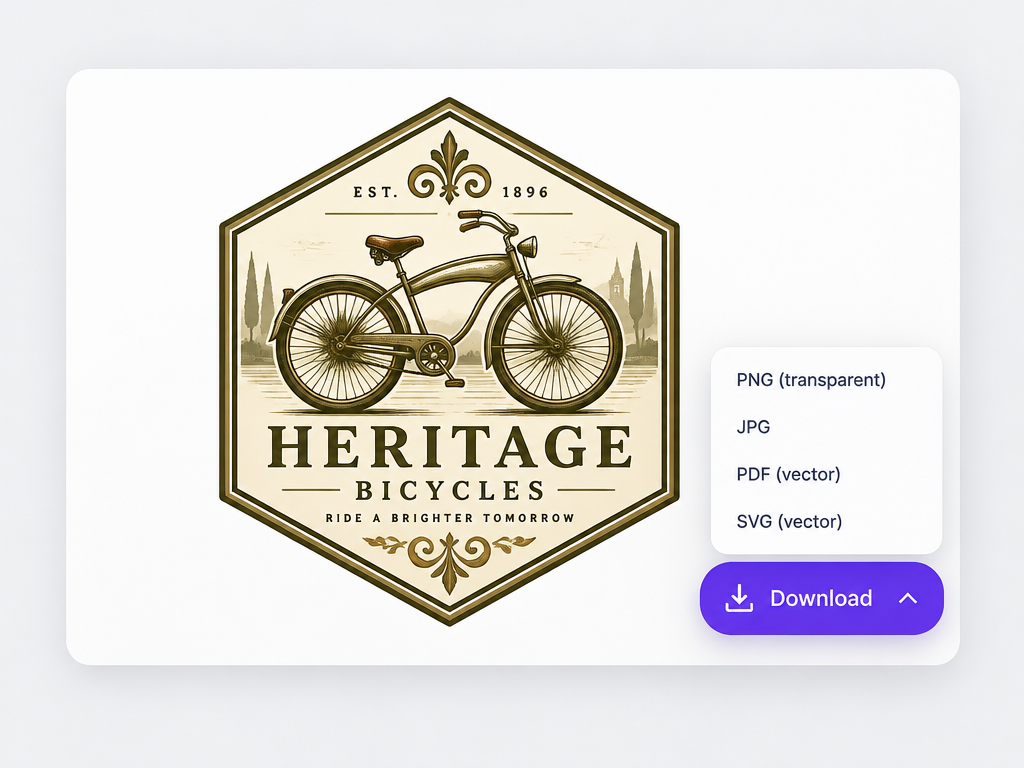1024x768 pixels.
Task: Choose PNG (transparent) download format
Action: [810, 380]
